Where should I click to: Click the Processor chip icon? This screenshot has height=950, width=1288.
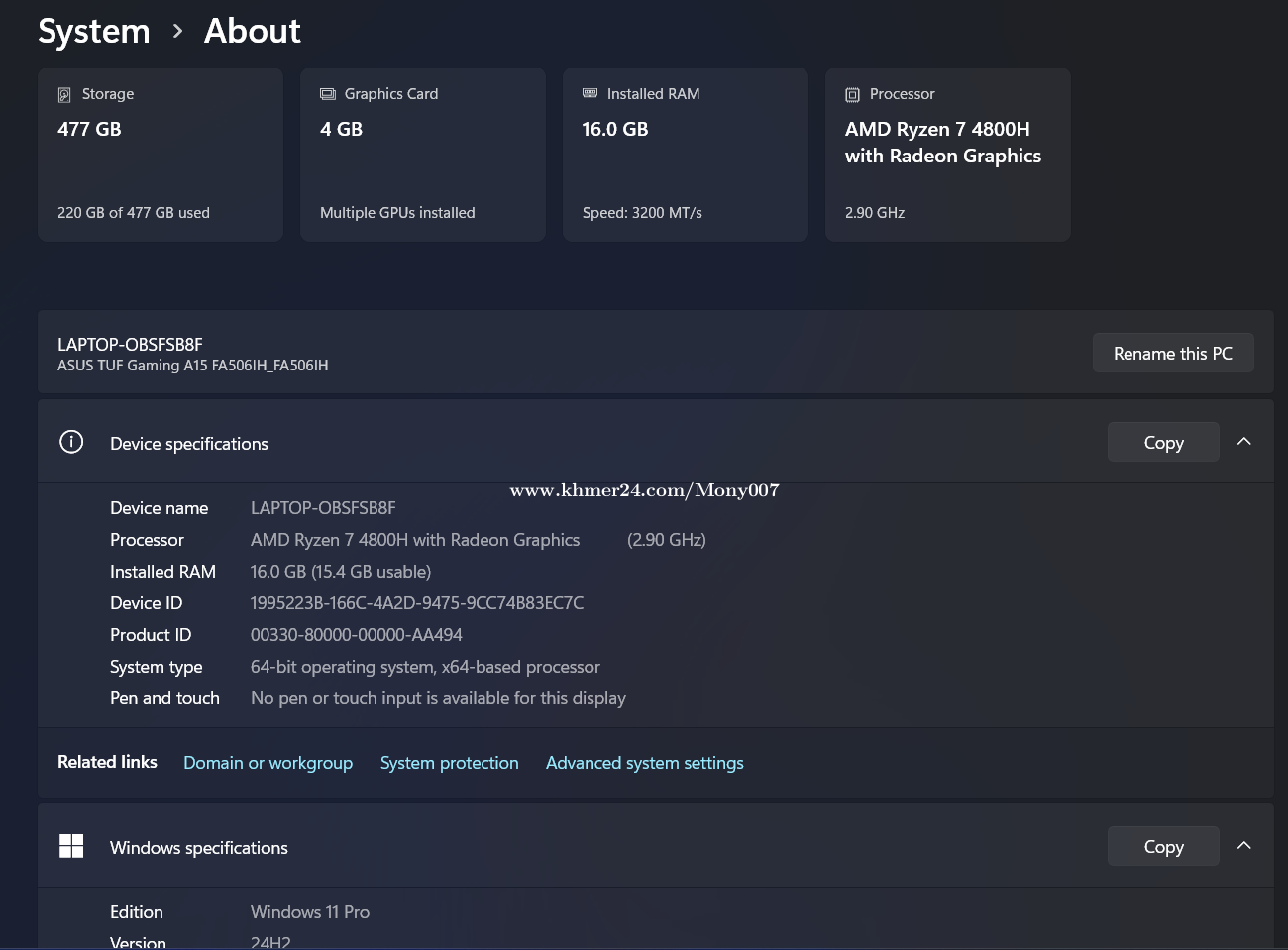pyautogui.click(x=852, y=95)
